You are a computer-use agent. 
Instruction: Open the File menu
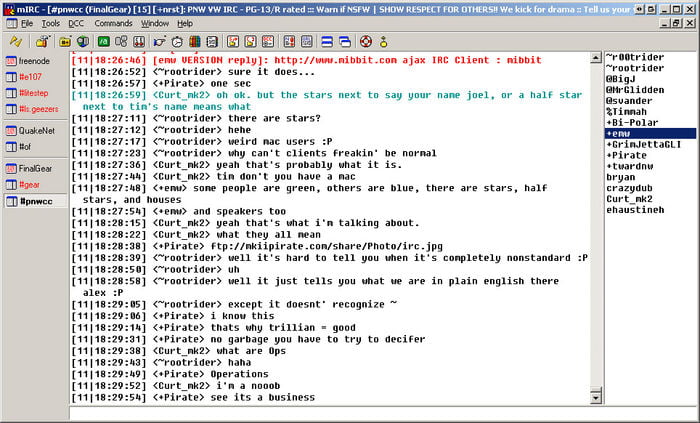26,23
